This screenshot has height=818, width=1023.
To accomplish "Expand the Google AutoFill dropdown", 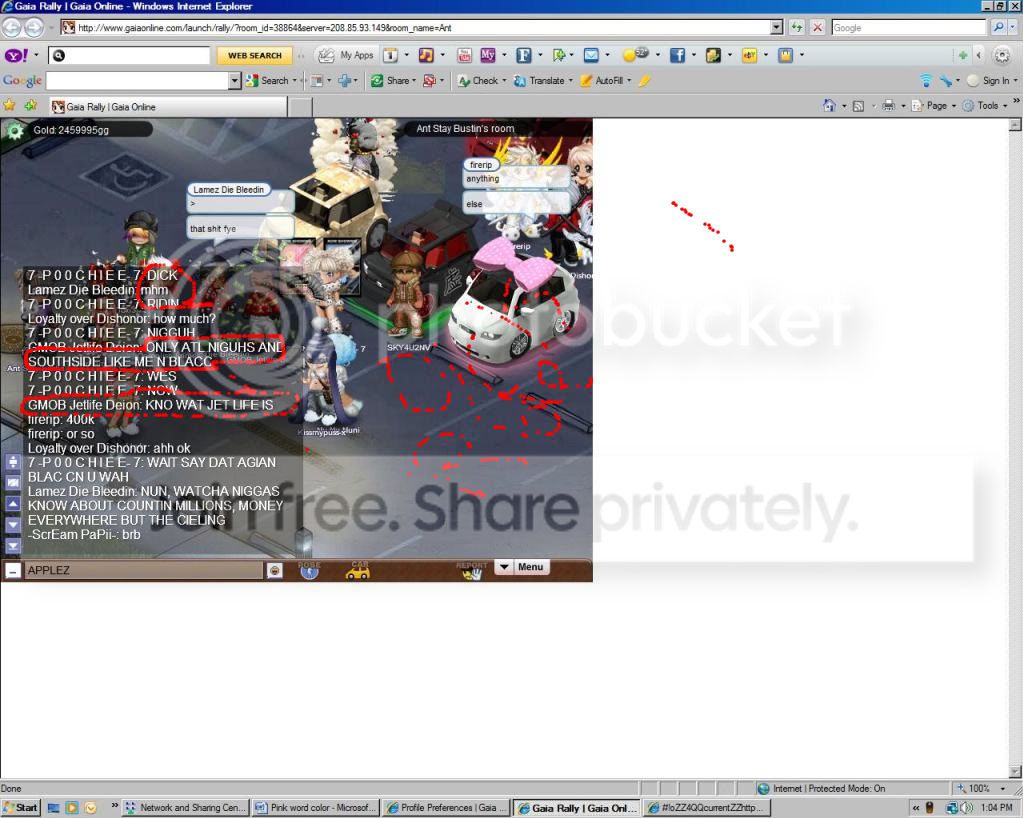I will tap(629, 81).
